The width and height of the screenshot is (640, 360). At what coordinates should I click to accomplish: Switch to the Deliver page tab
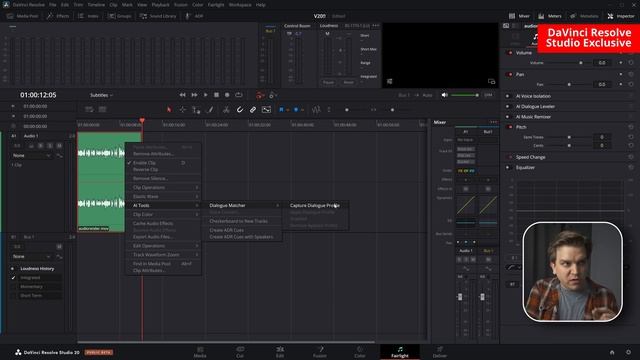click(440, 352)
